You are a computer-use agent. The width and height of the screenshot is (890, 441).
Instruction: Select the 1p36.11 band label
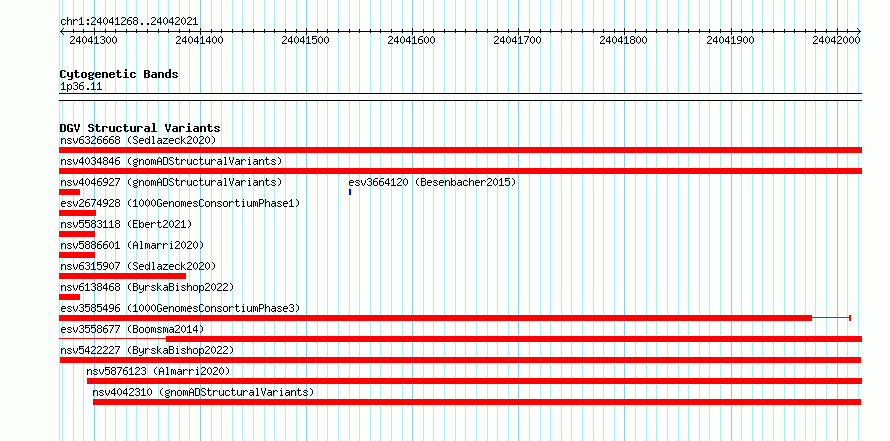click(81, 87)
